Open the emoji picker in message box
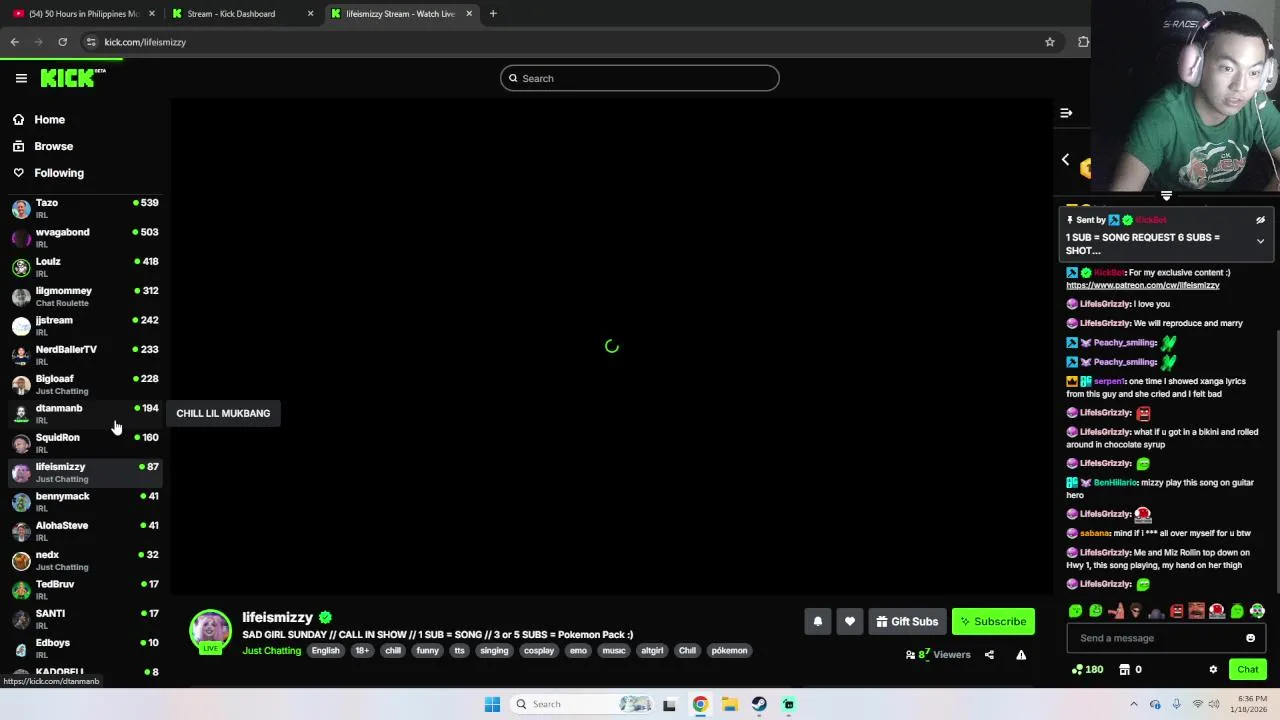Screen dimensions: 1280x720 click(1250, 638)
